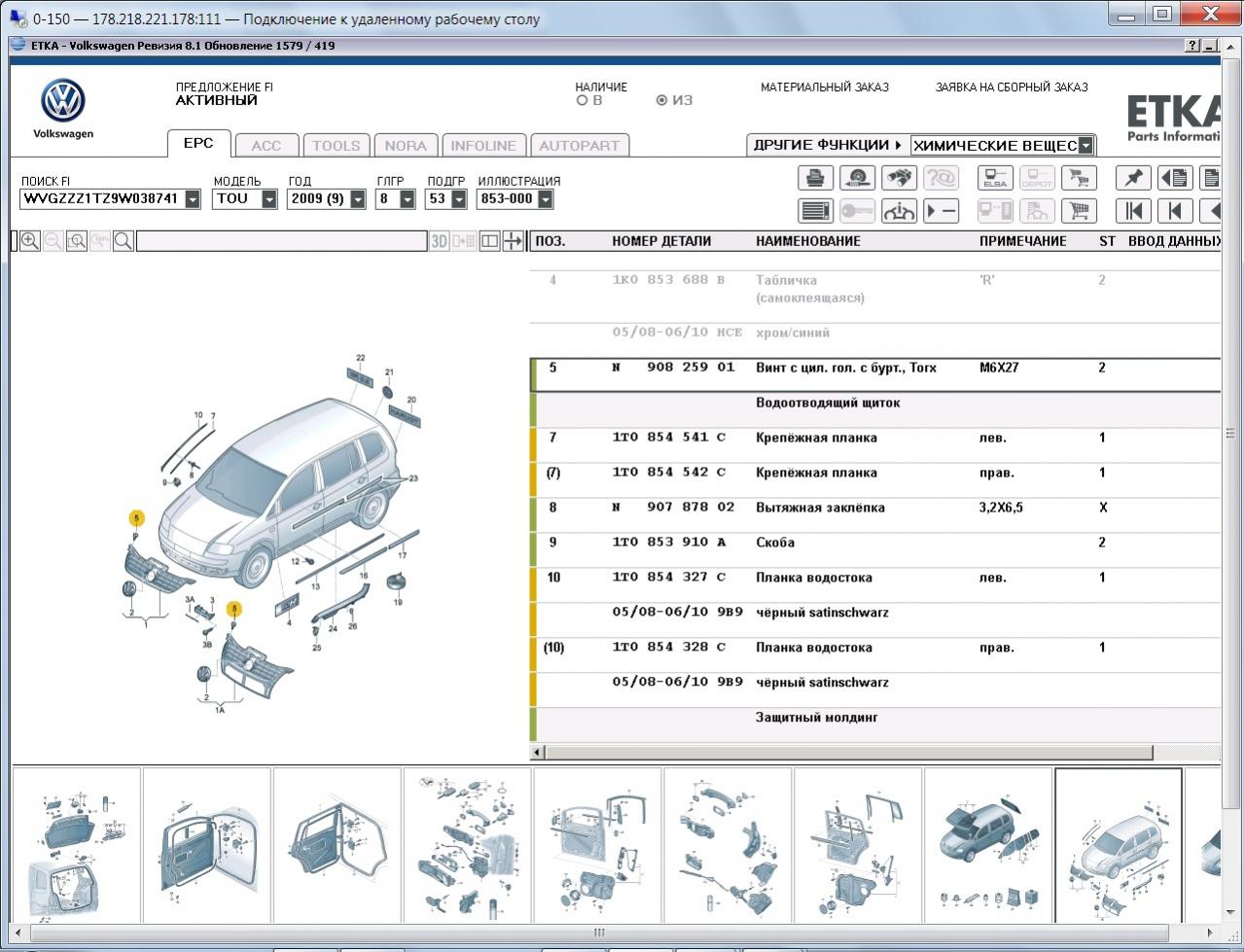Expand the ДРУГИЕ ФУНКЦИИ menu
The image size is (1244, 952).
tap(828, 145)
